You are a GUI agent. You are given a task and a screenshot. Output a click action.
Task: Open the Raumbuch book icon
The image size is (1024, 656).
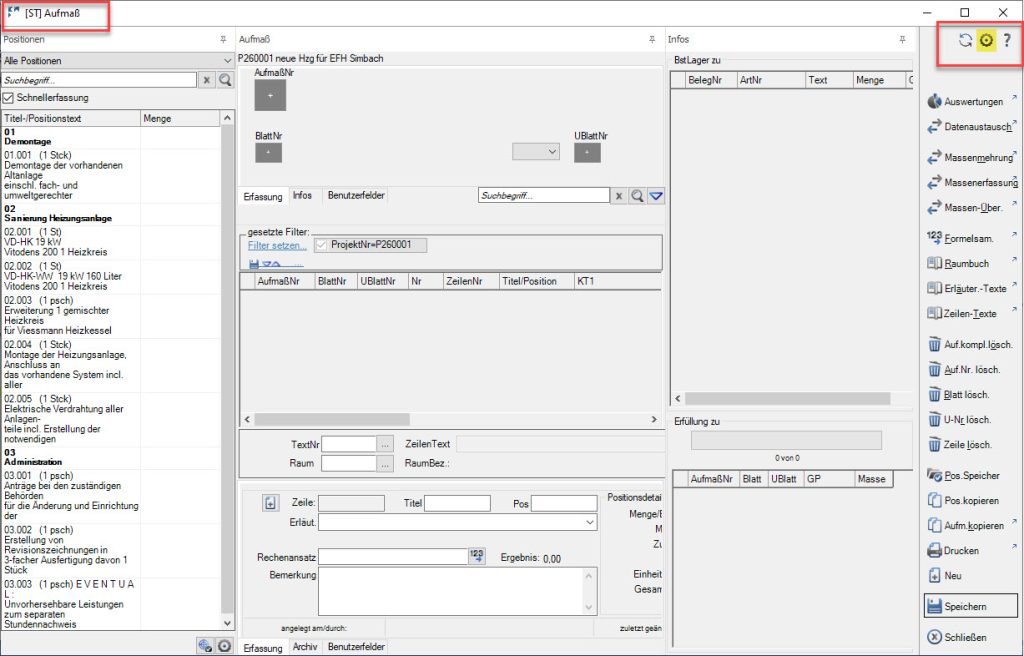(935, 263)
